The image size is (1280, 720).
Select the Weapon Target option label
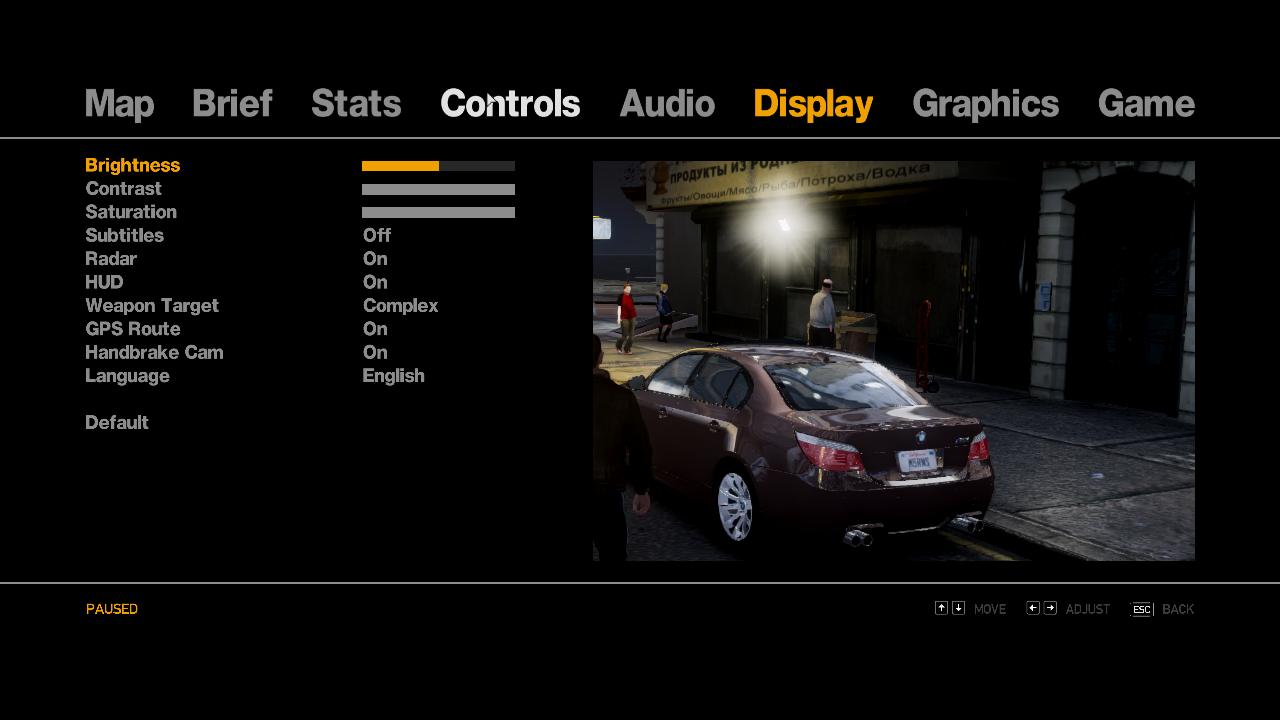(152, 306)
